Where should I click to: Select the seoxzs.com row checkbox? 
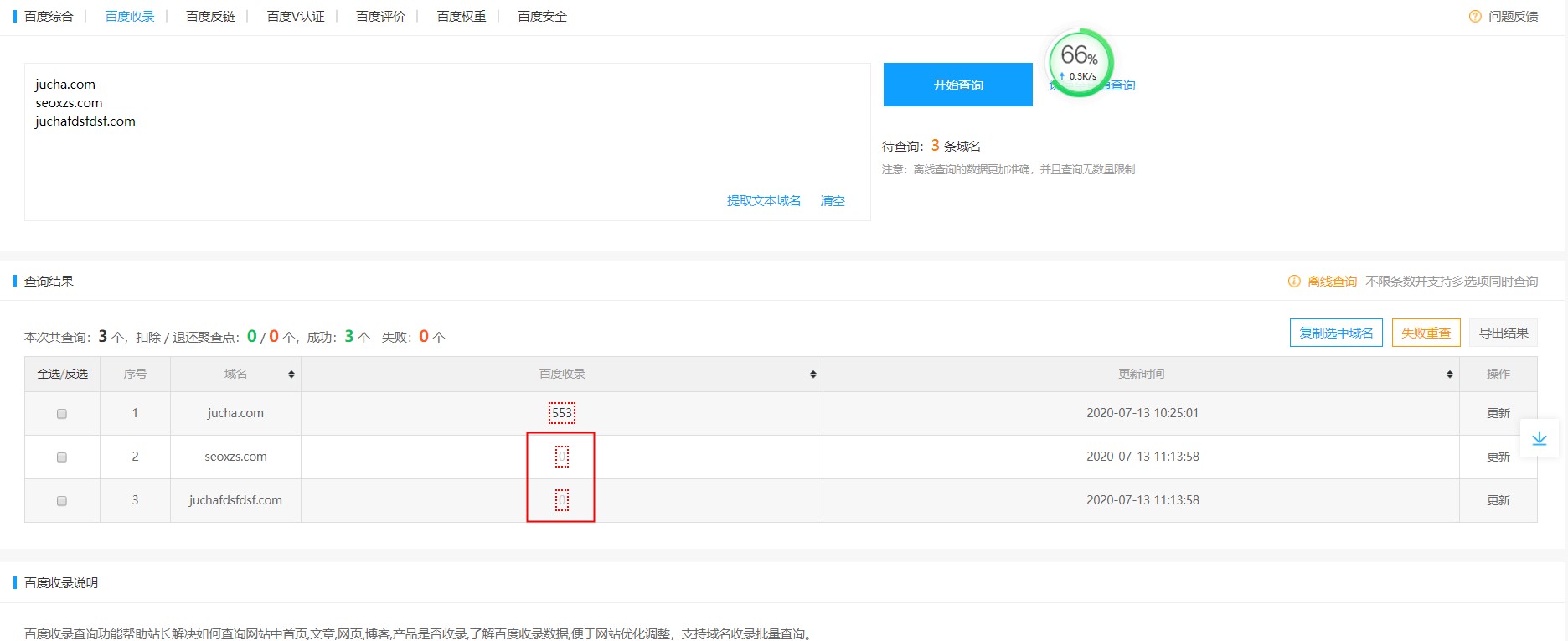pos(62,457)
